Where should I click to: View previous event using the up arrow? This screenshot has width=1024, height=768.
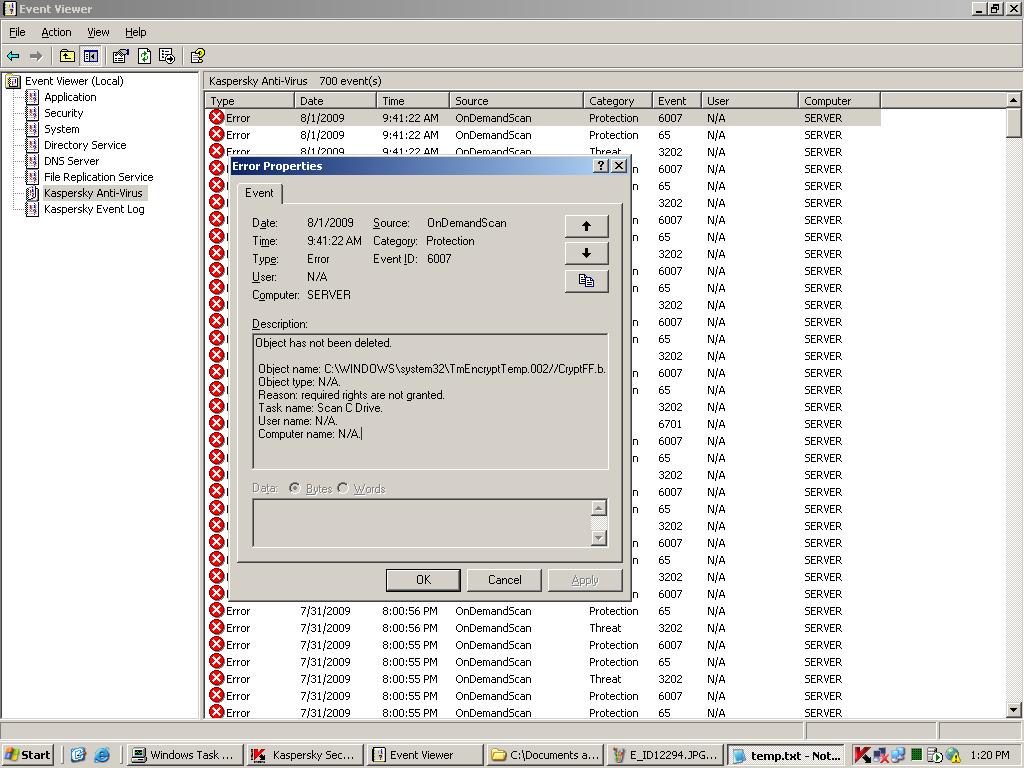coord(587,225)
